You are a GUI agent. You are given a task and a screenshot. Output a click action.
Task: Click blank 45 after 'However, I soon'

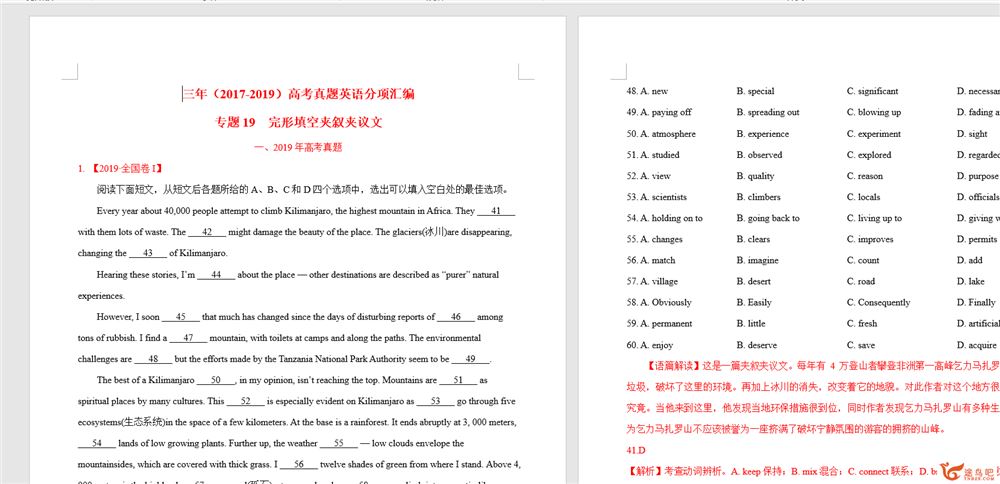click(x=180, y=317)
